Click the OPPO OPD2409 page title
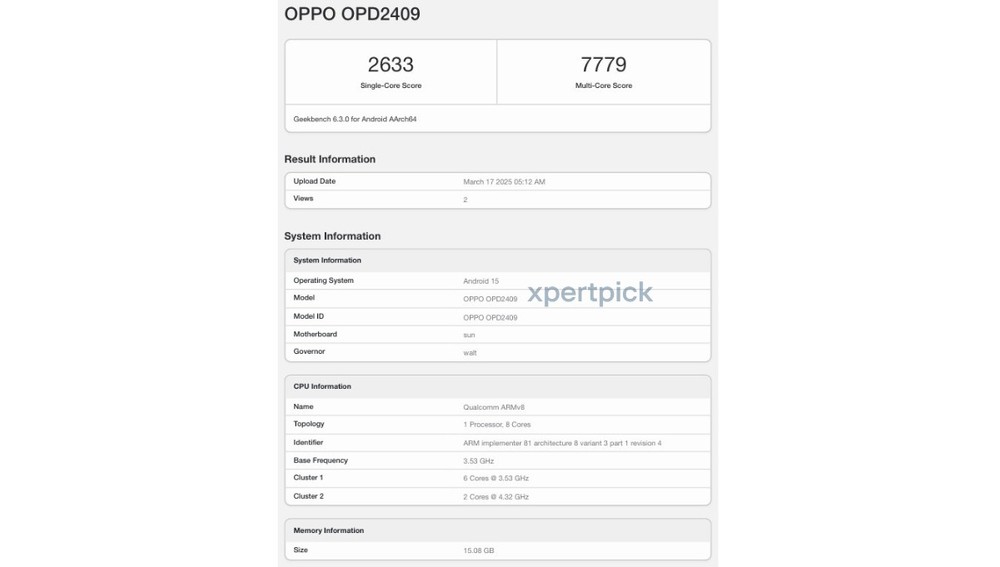This screenshot has width=1000, height=567. pos(352,14)
